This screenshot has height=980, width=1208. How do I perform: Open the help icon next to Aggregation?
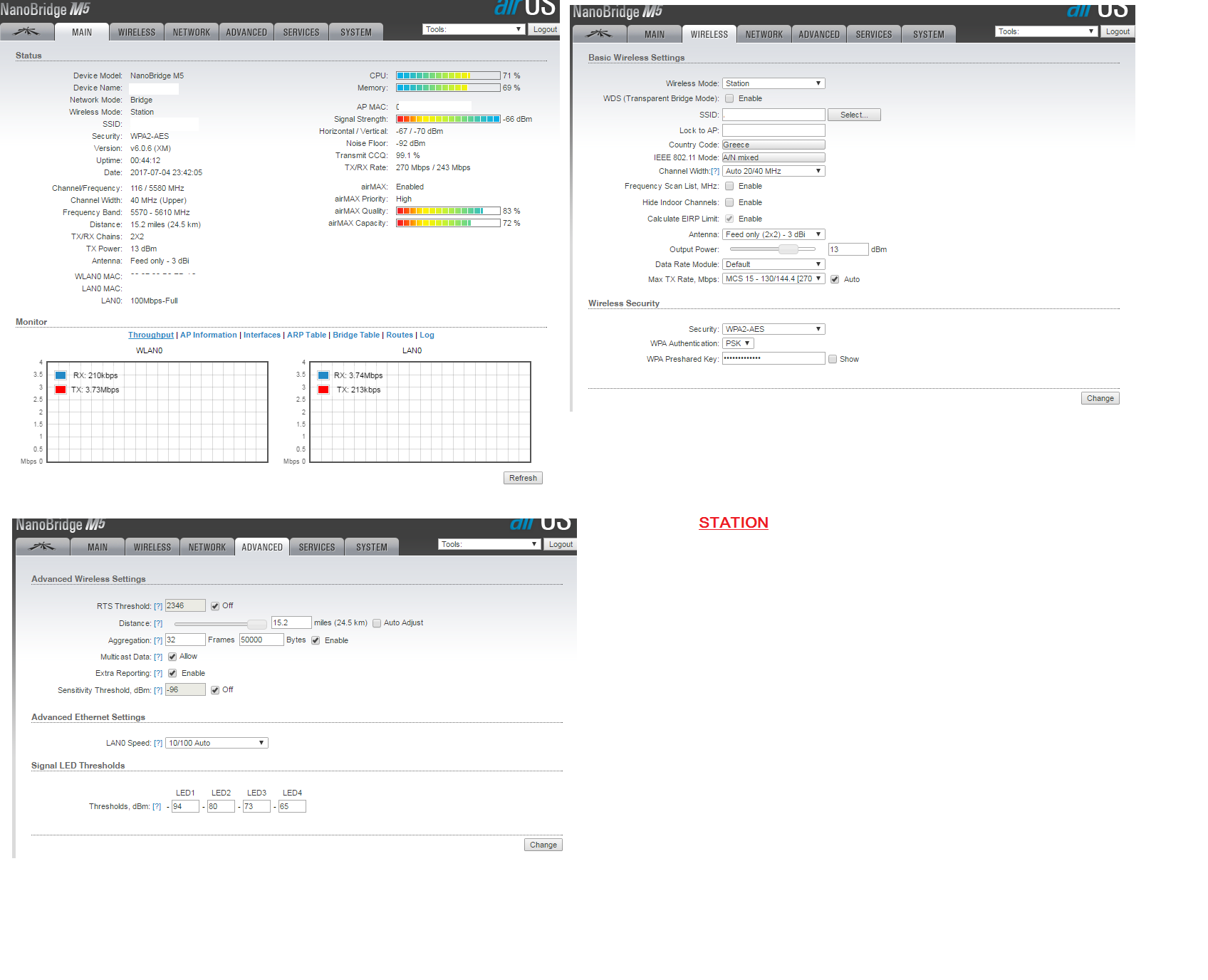tap(158, 641)
